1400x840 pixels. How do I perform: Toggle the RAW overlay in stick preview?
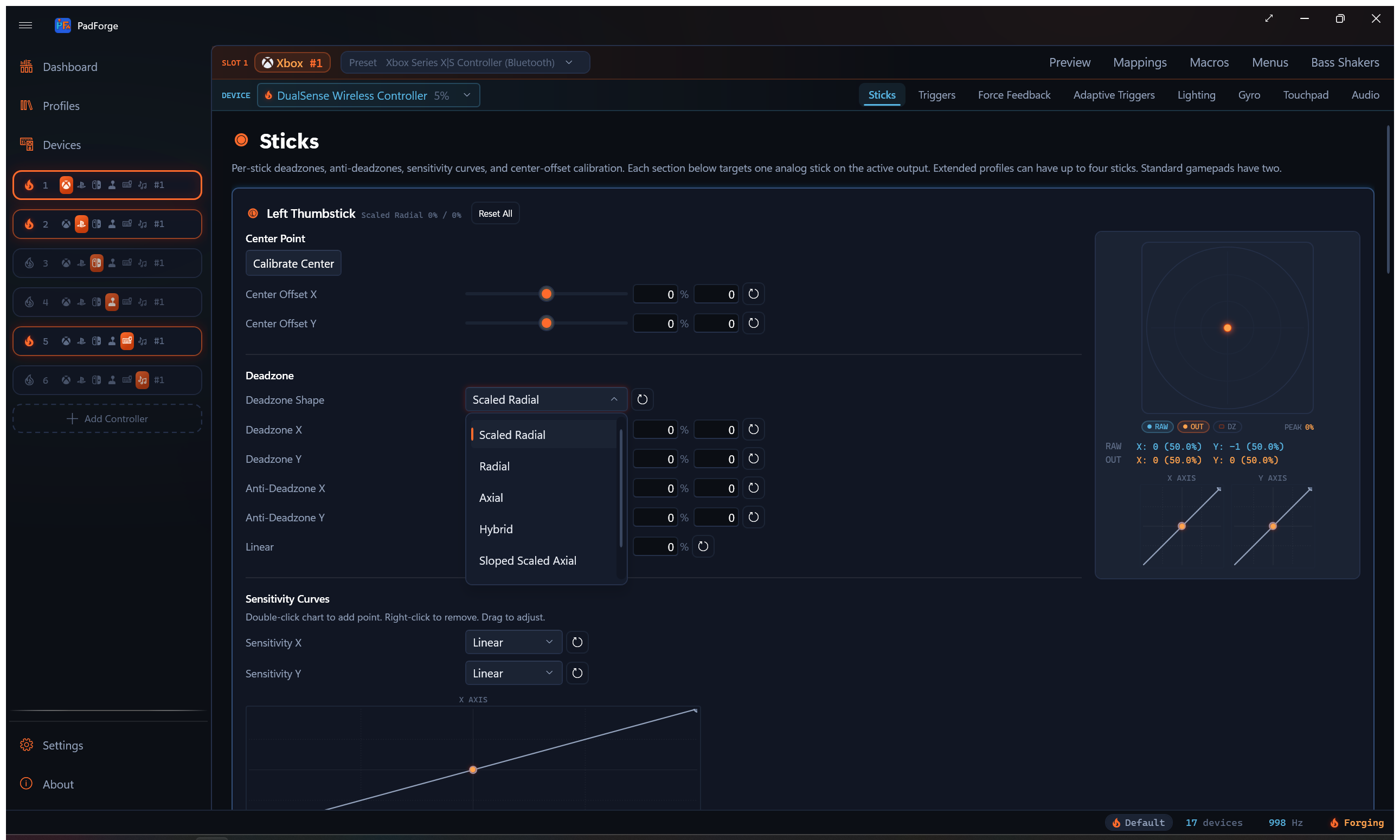1157,427
